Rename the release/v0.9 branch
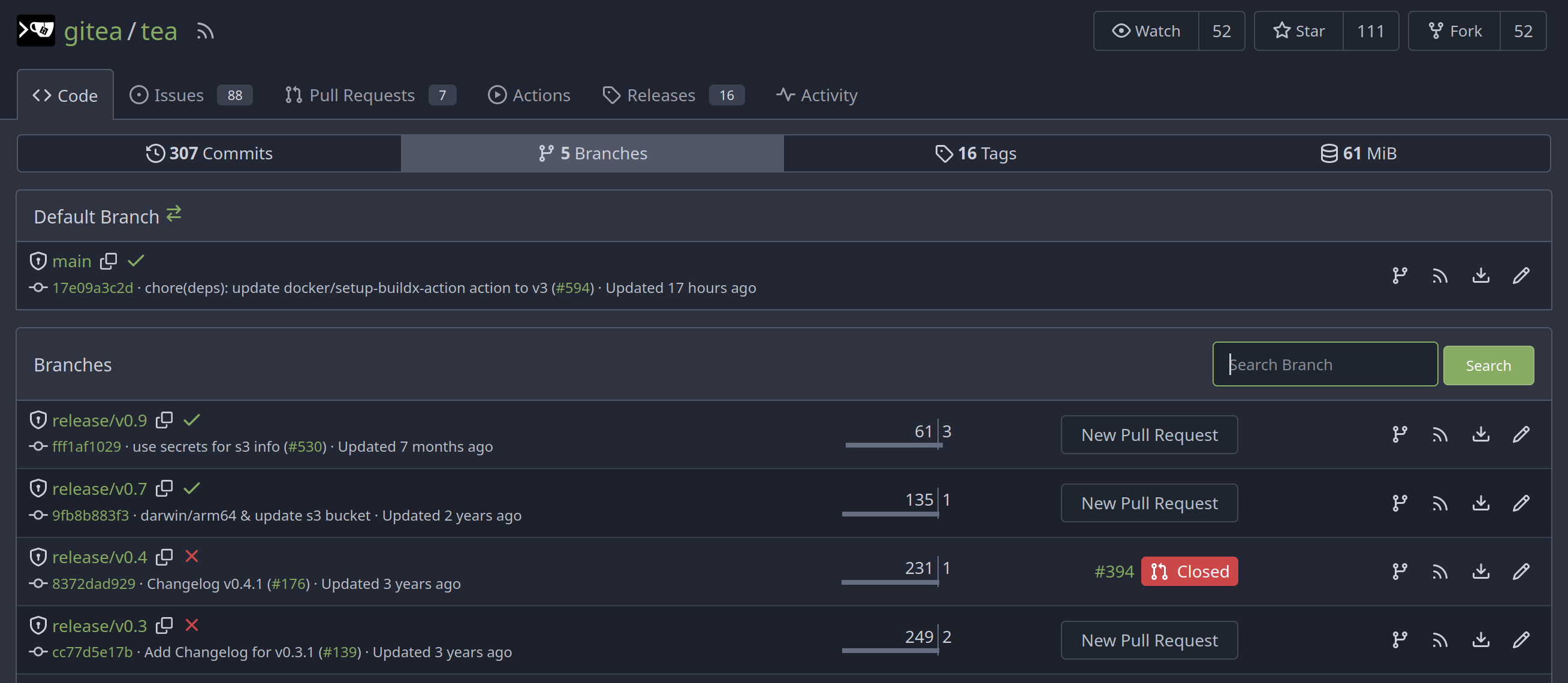 1521,434
